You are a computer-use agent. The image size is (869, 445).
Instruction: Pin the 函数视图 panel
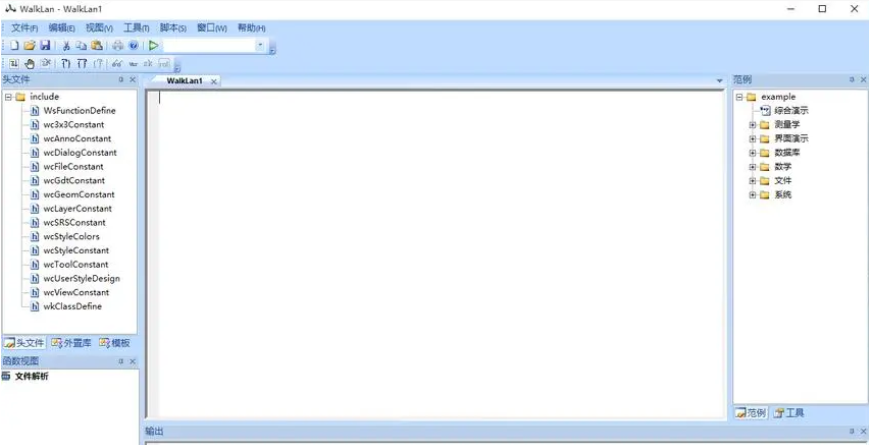coord(121,361)
